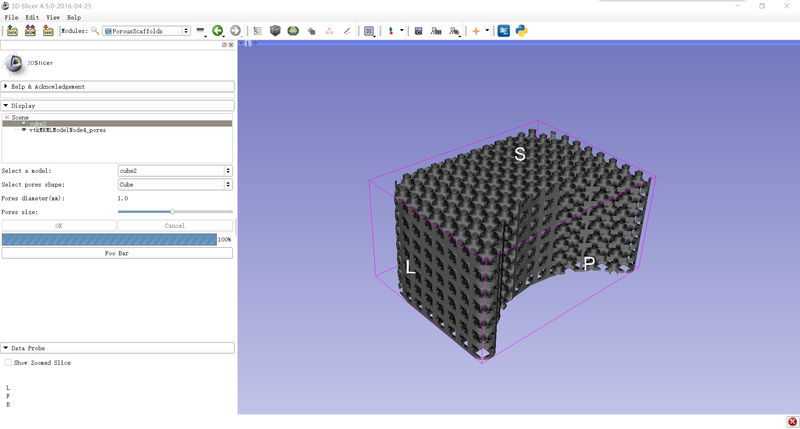Open the Select a model dropdown
The width and height of the screenshot is (800, 429).
pyautogui.click(x=175, y=171)
